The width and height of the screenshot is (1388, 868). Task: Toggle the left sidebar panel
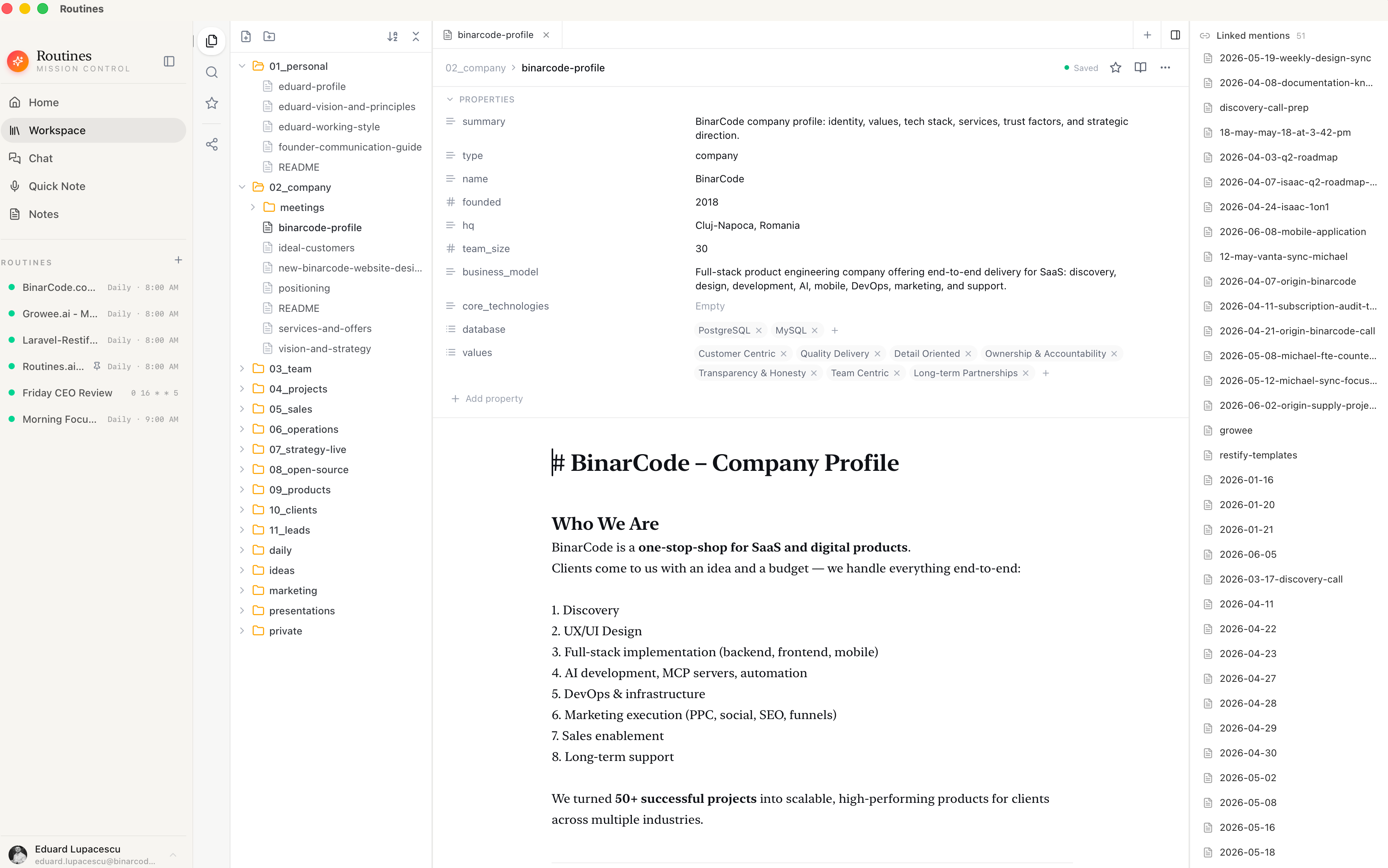170,61
